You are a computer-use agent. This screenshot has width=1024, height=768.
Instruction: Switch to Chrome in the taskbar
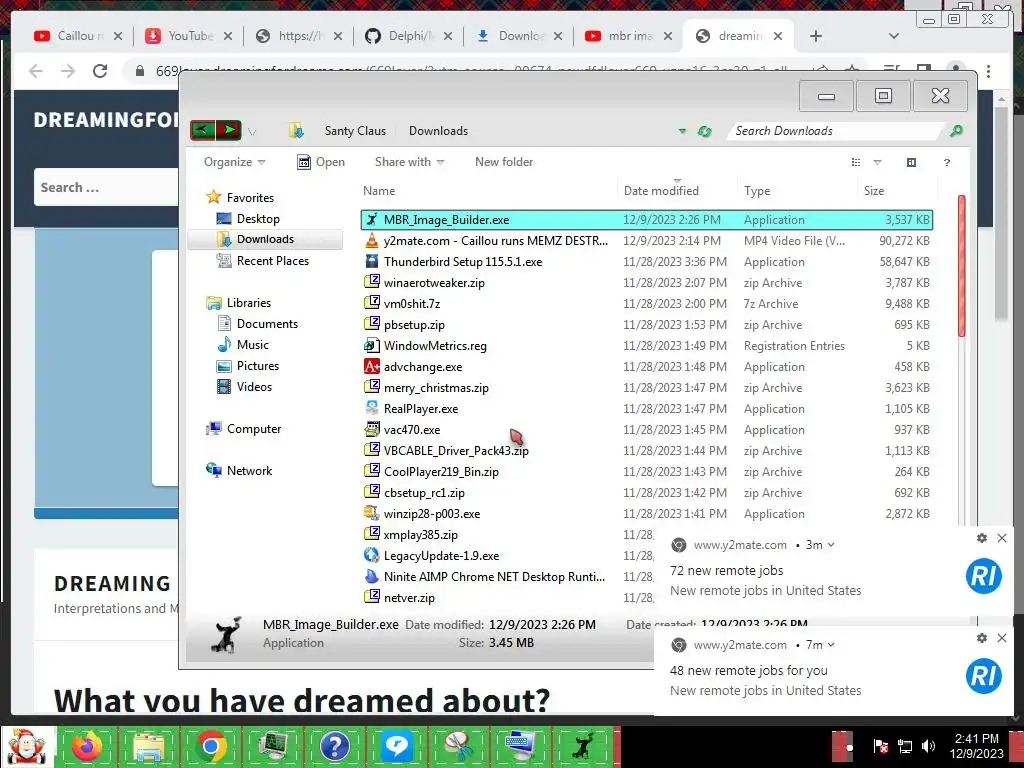(211, 746)
